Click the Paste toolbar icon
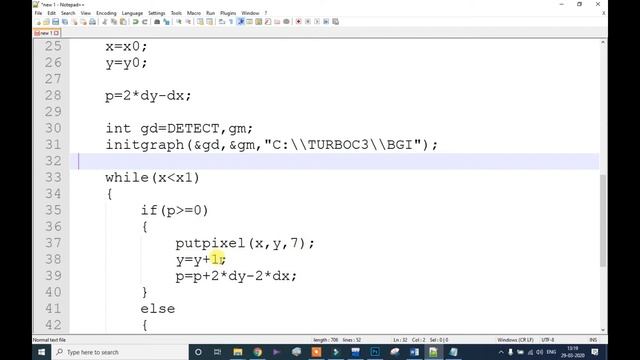This screenshot has width=640, height=360. coord(123,22)
